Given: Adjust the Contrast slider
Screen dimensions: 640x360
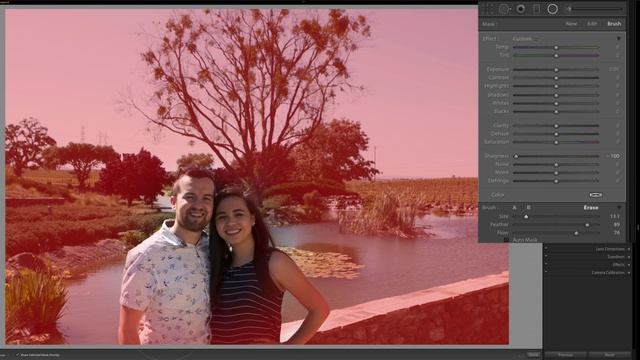Looking at the screenshot, I should (556, 78).
